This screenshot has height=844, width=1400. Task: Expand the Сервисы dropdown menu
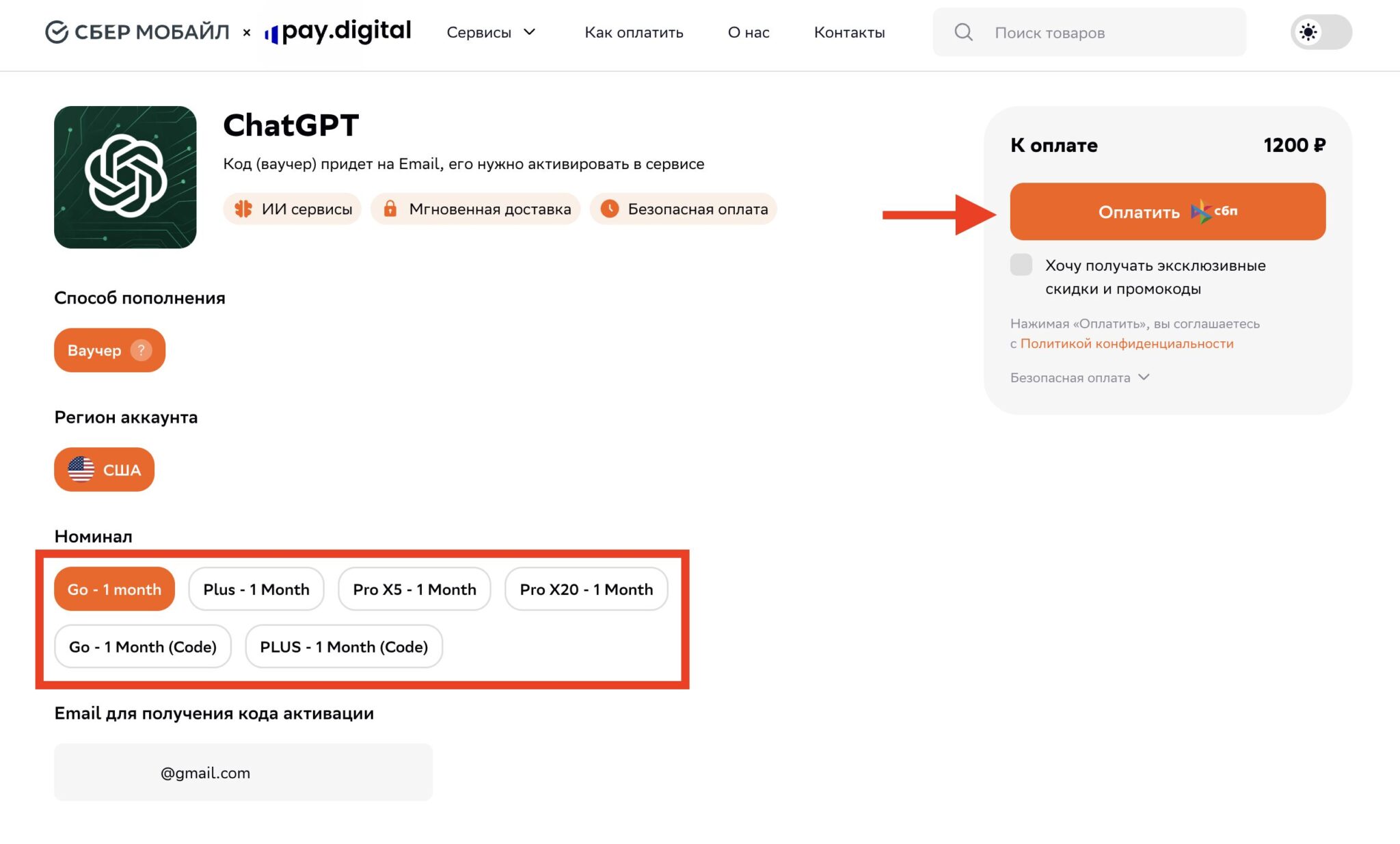pyautogui.click(x=491, y=32)
